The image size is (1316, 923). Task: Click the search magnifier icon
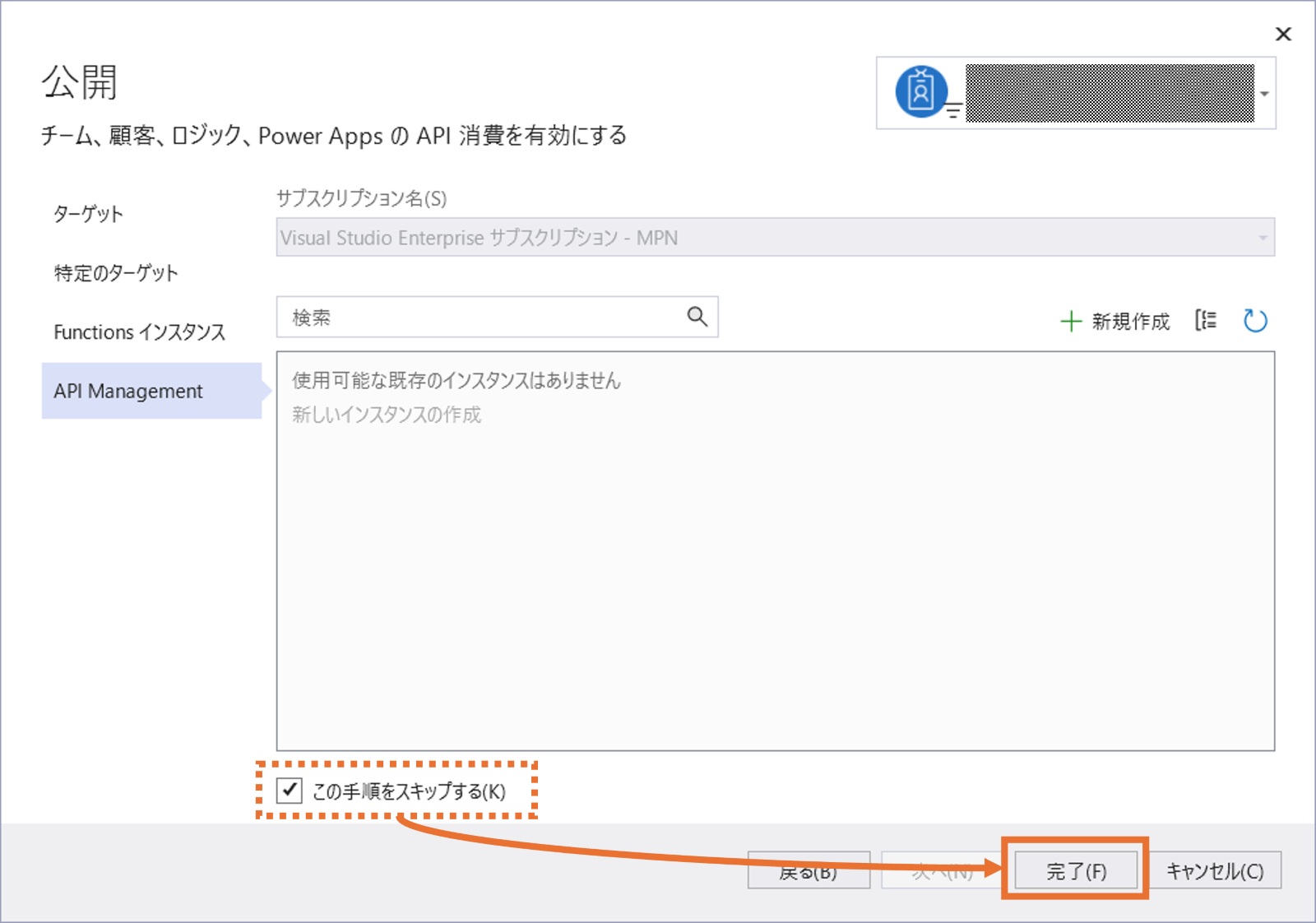click(x=697, y=317)
